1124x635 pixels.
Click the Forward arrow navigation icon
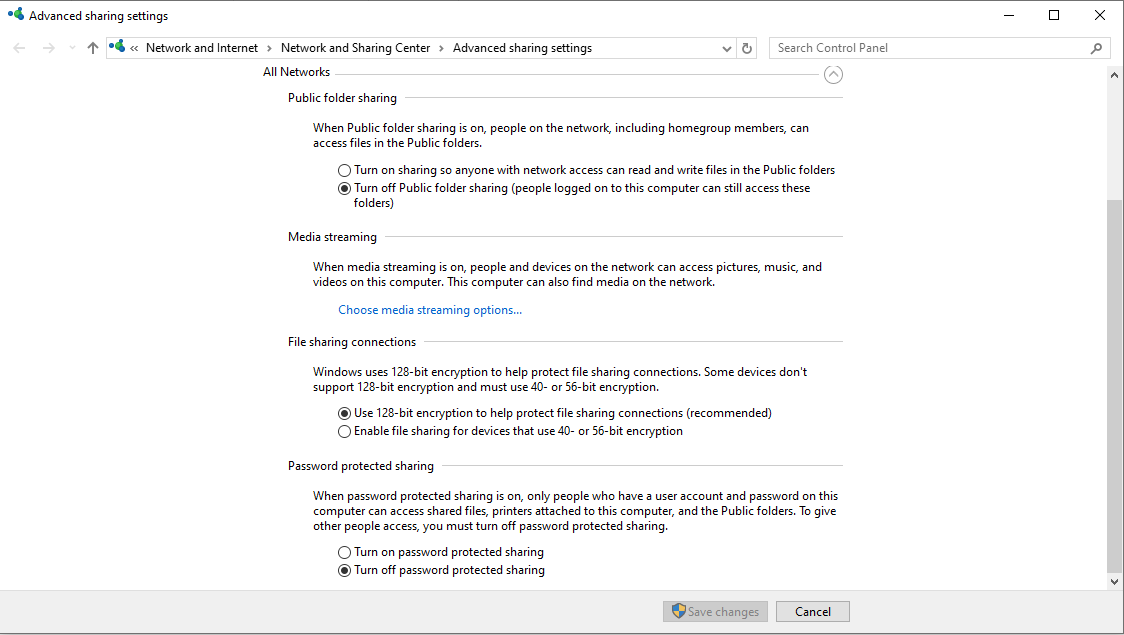[x=48, y=48]
